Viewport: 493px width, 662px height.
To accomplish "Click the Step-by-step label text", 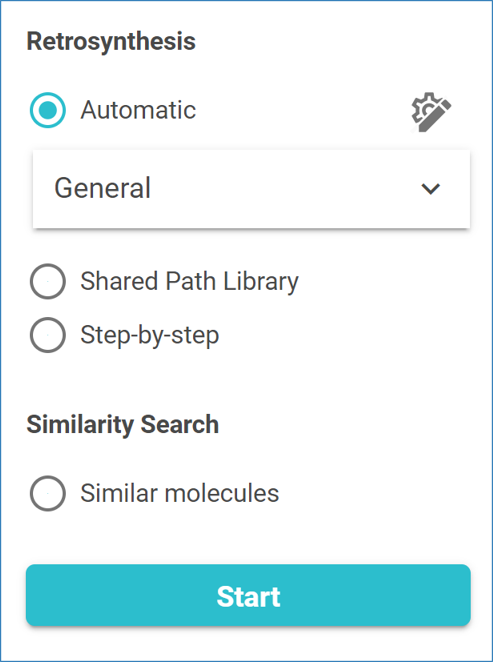I will 149,336.
